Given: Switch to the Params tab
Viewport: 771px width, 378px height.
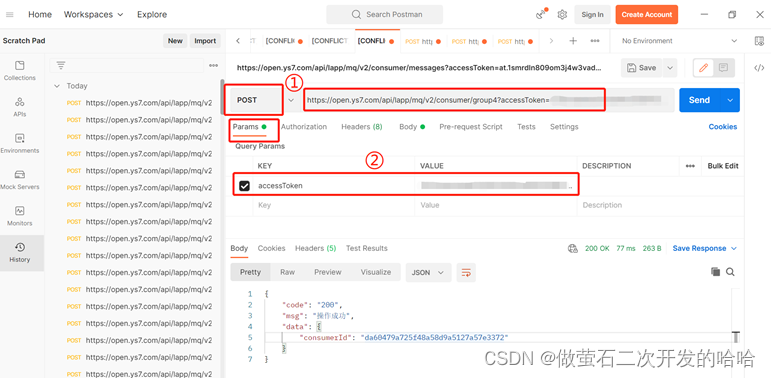Looking at the screenshot, I should [249, 127].
